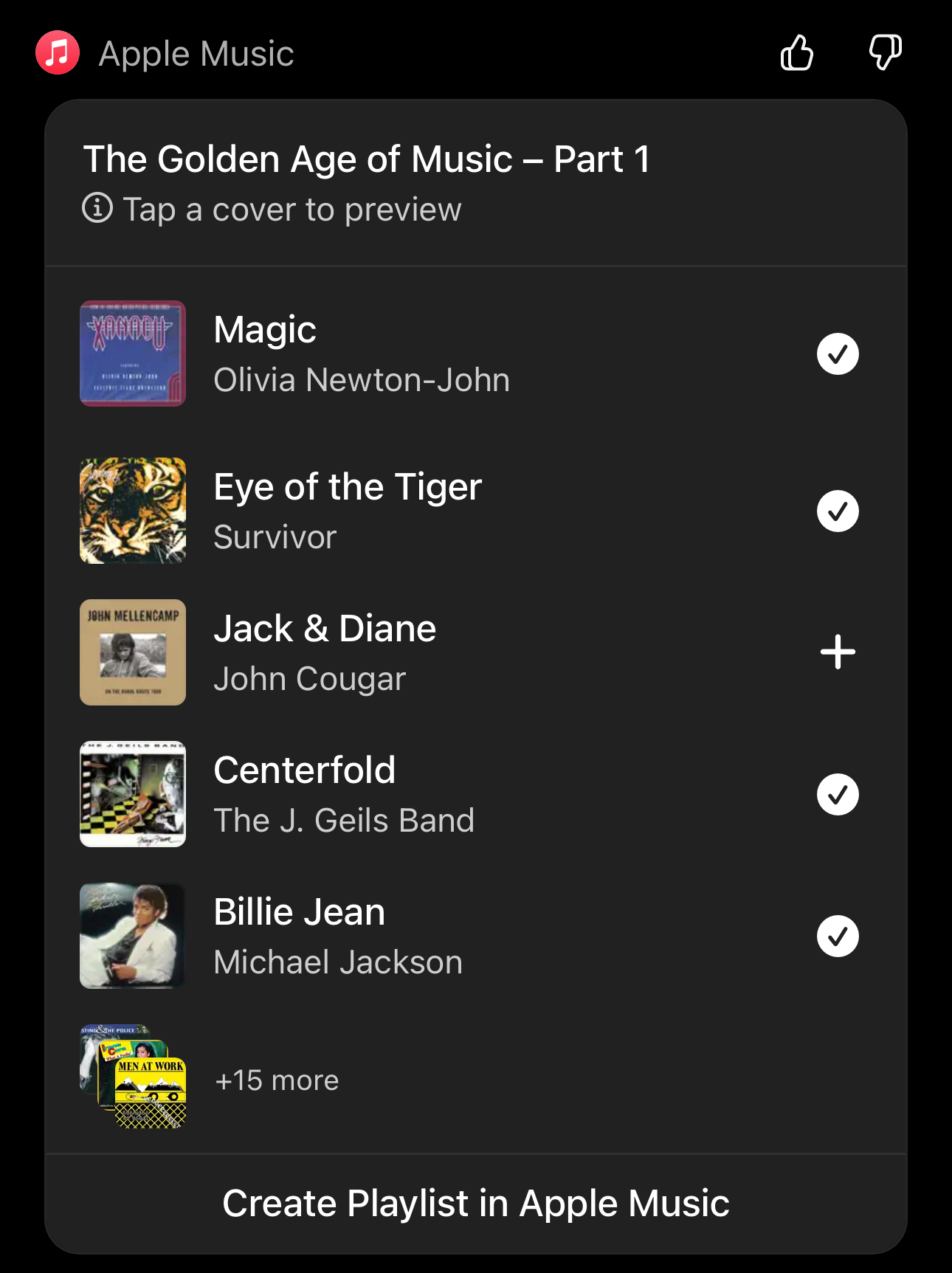Click the Apple Music app name label
Screen dimensions: 952x1273
point(196,54)
